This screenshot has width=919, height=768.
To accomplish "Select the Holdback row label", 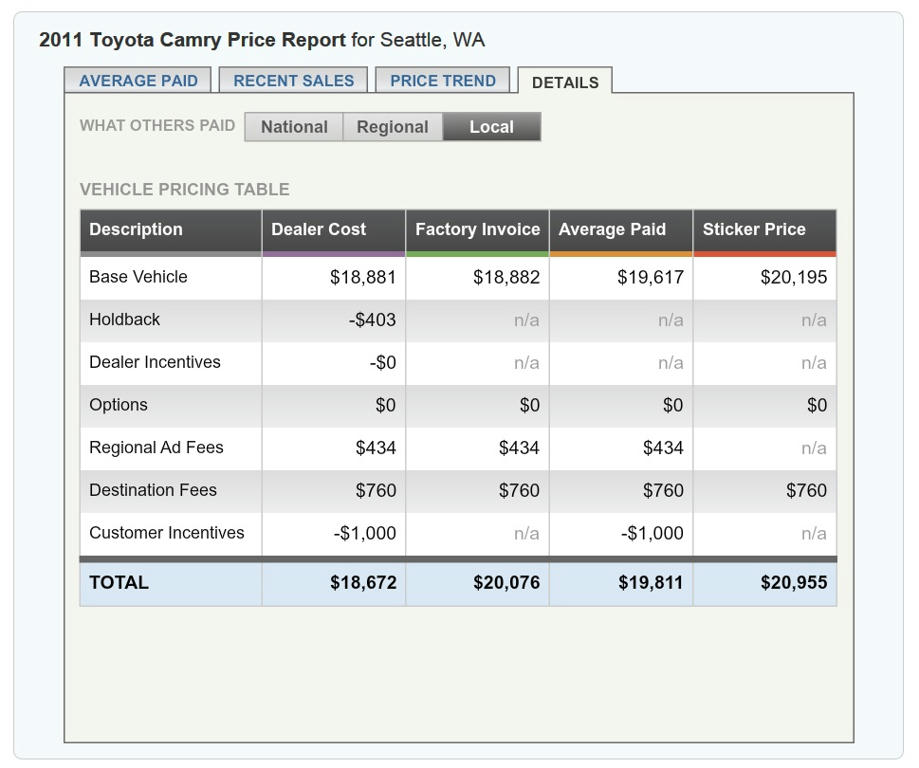I will pyautogui.click(x=124, y=320).
